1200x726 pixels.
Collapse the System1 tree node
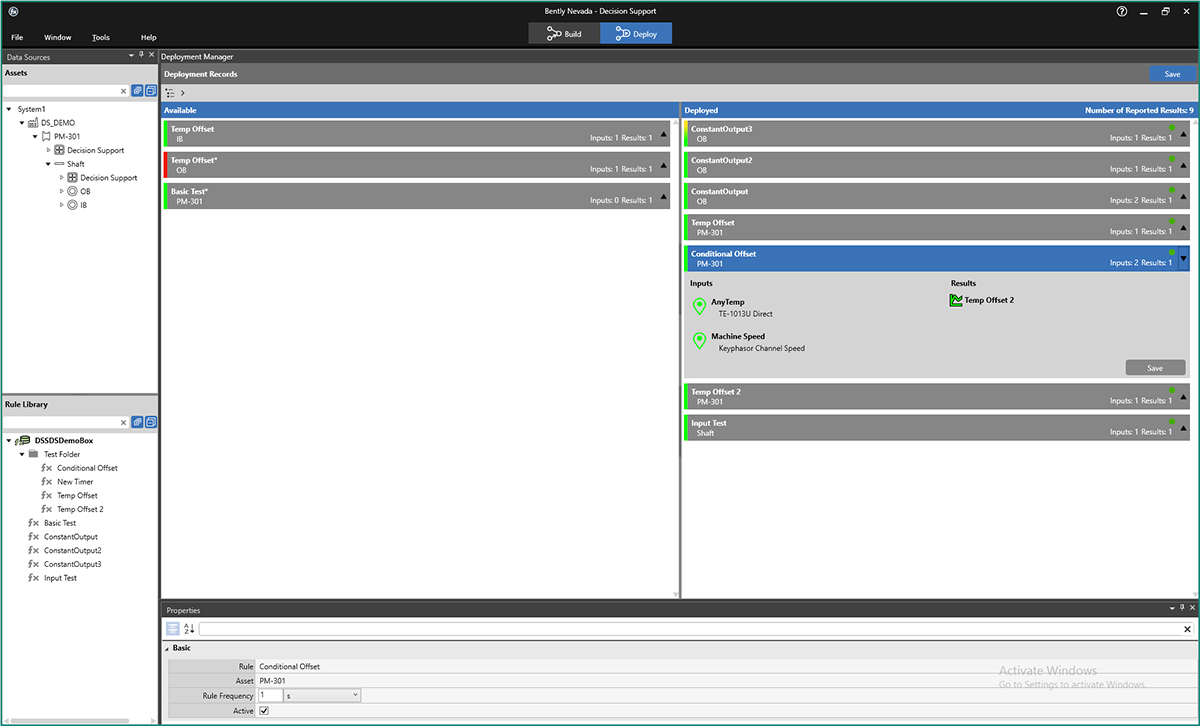click(9, 109)
